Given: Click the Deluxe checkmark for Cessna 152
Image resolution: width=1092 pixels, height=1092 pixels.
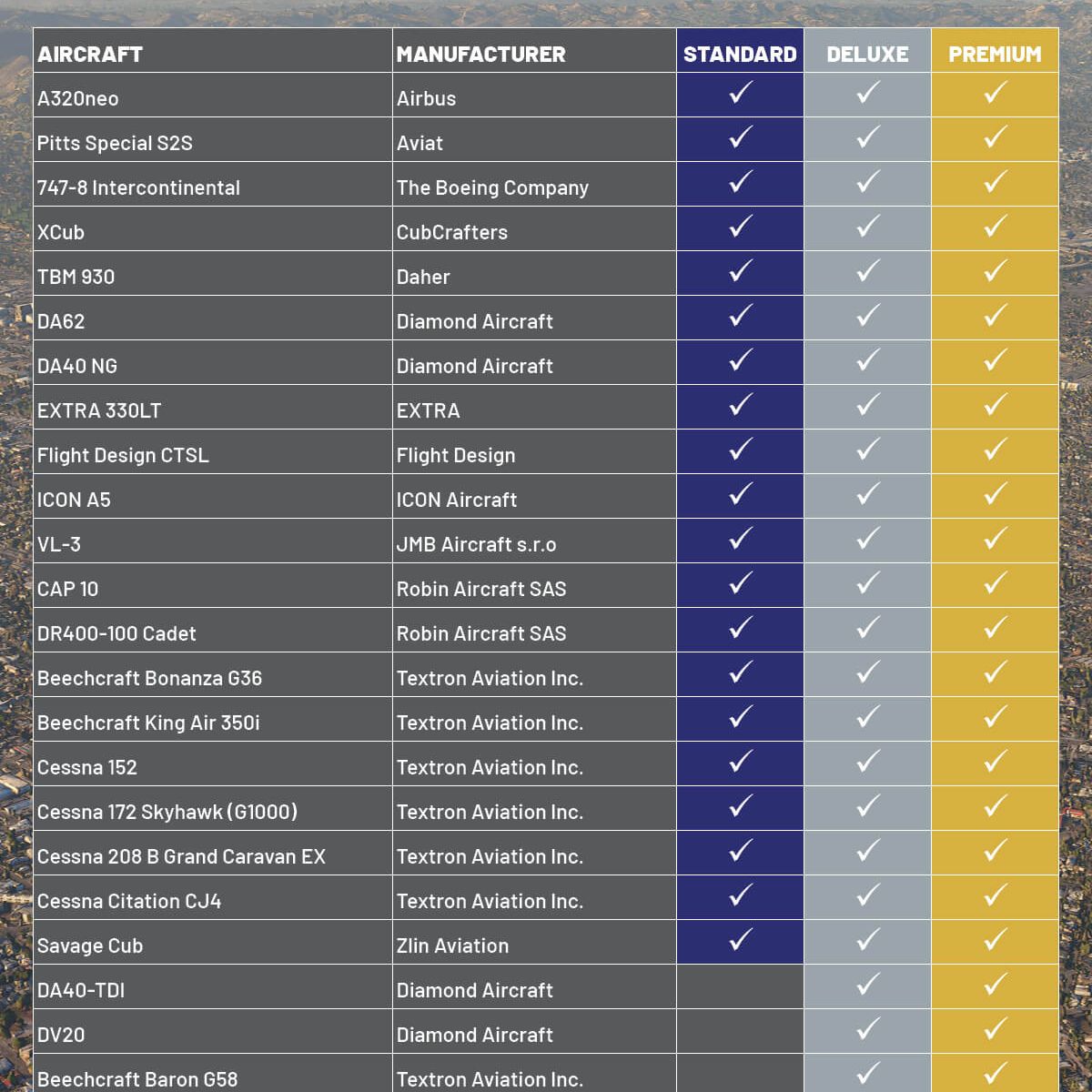Looking at the screenshot, I should [868, 762].
